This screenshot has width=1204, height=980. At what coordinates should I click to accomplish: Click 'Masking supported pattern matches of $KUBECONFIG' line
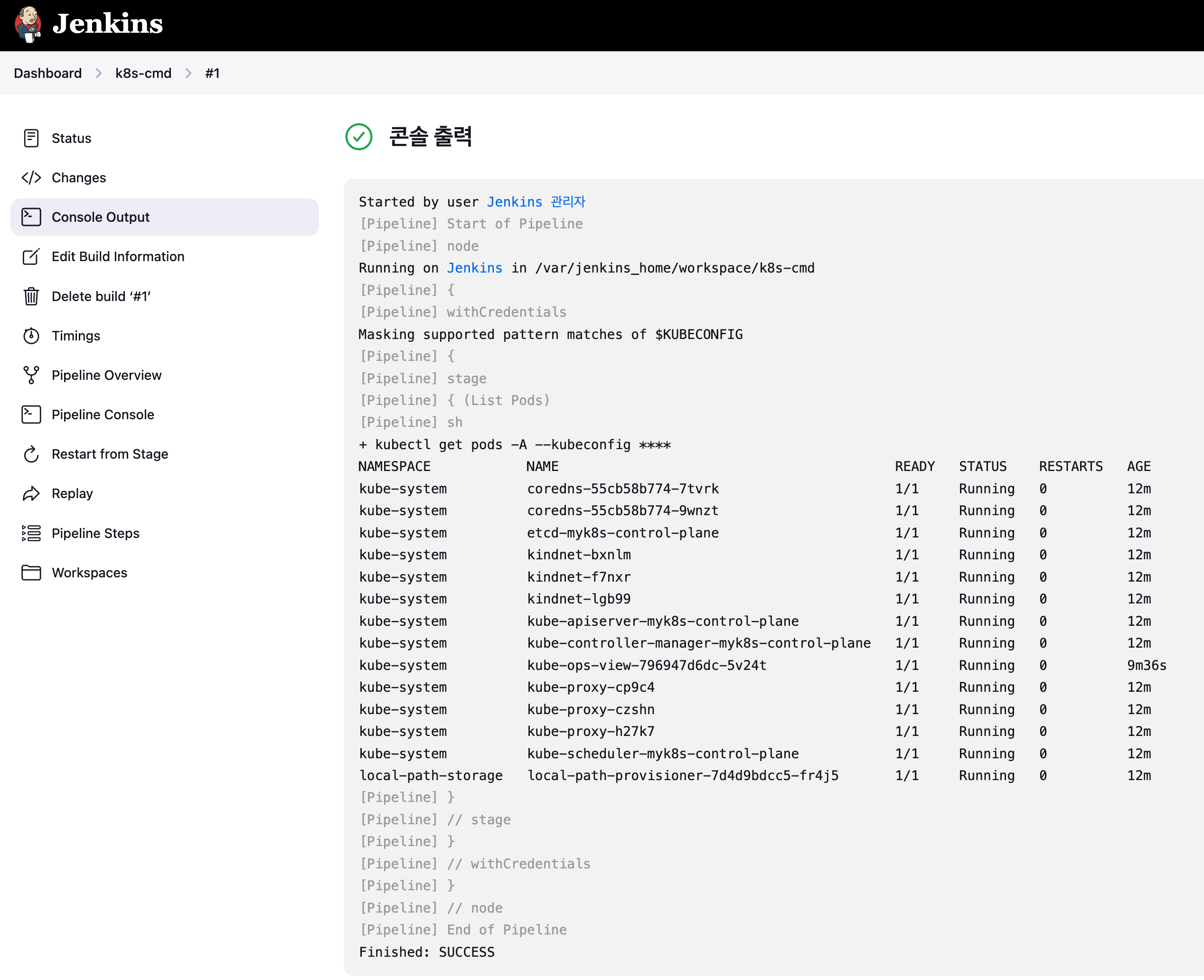551,335
